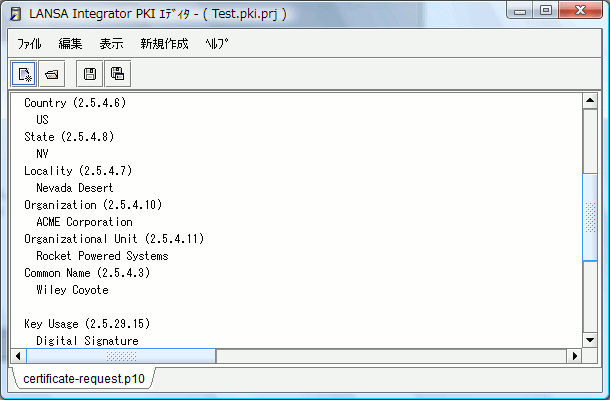Click the vertical scrollbar thumb
This screenshot has width=610, height=400.
pyautogui.click(x=590, y=217)
